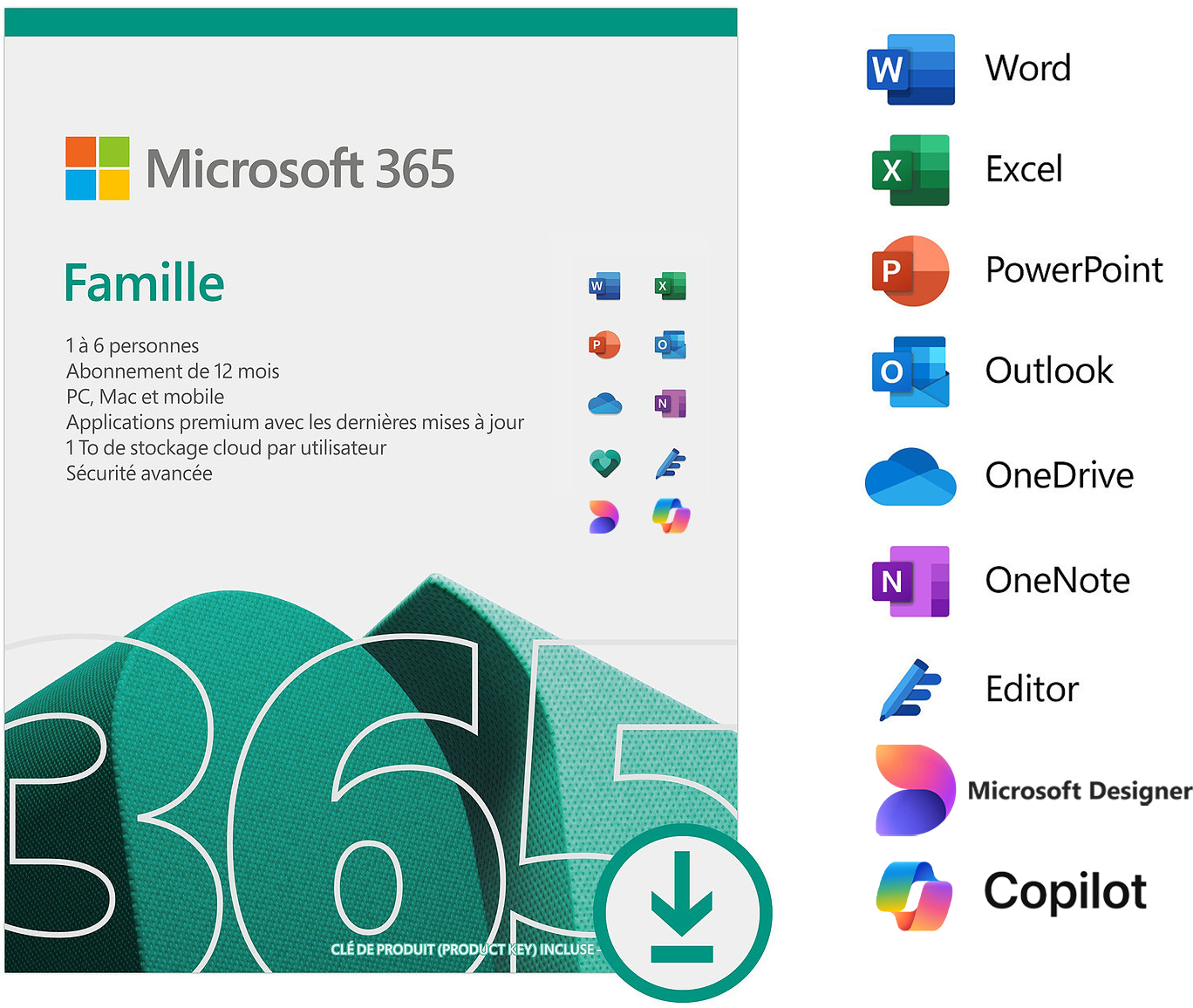1193x1008 pixels.
Task: Click the four-color Microsoft logo squares
Action: point(98,168)
